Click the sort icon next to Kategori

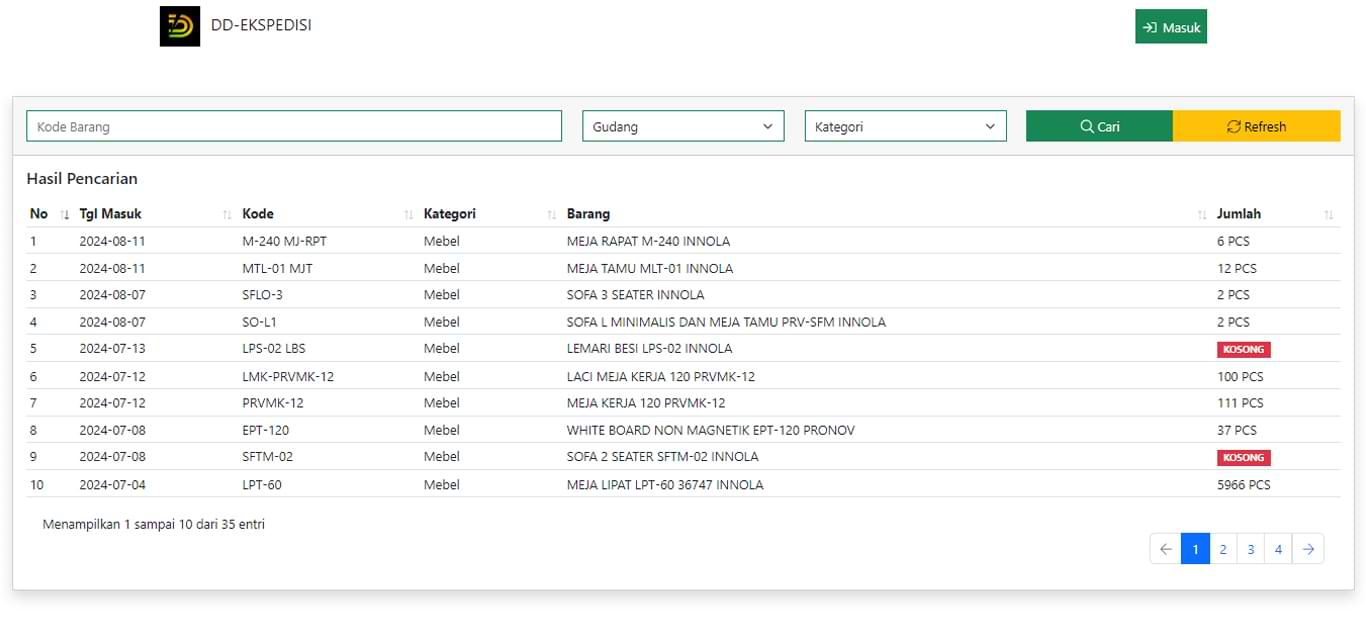[x=551, y=214]
